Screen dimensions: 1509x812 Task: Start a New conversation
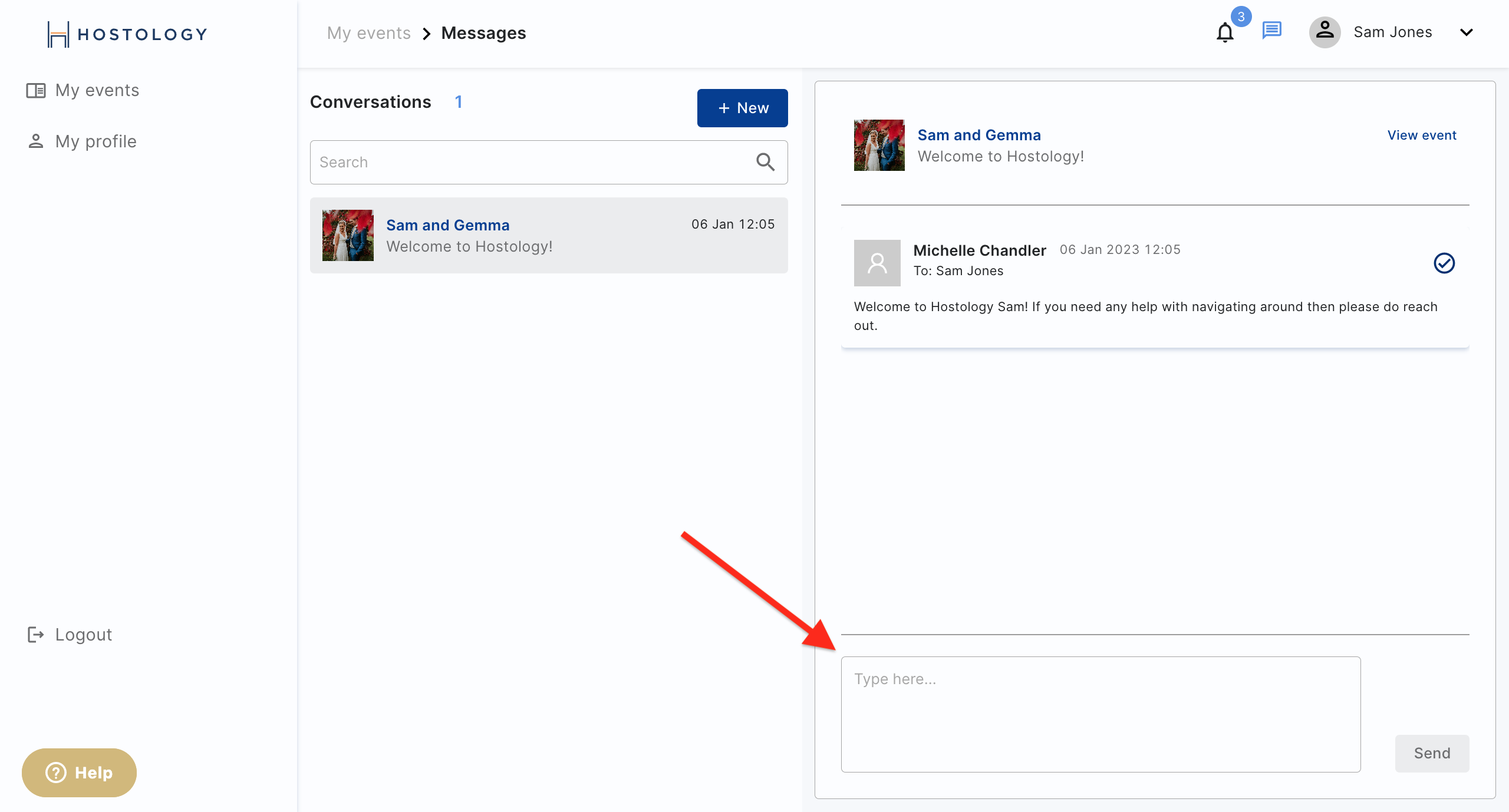point(742,108)
